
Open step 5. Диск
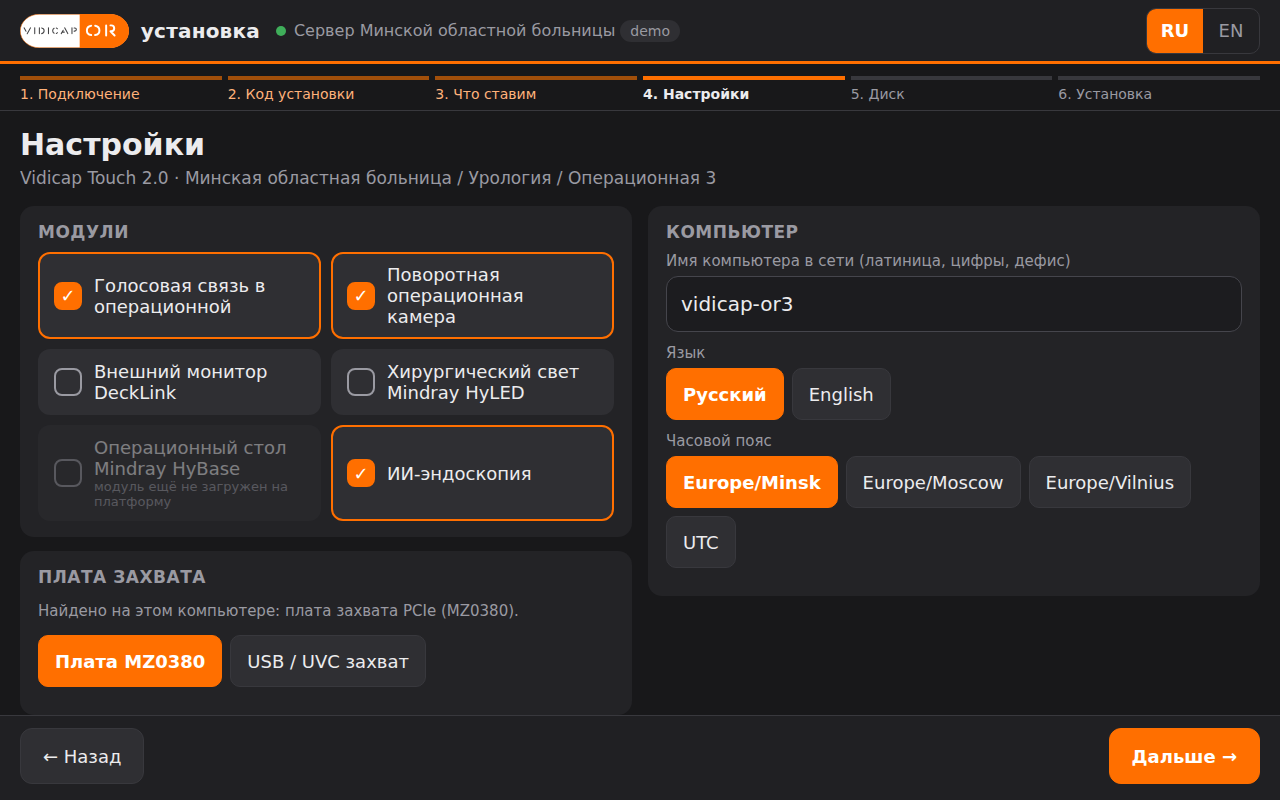point(951,90)
